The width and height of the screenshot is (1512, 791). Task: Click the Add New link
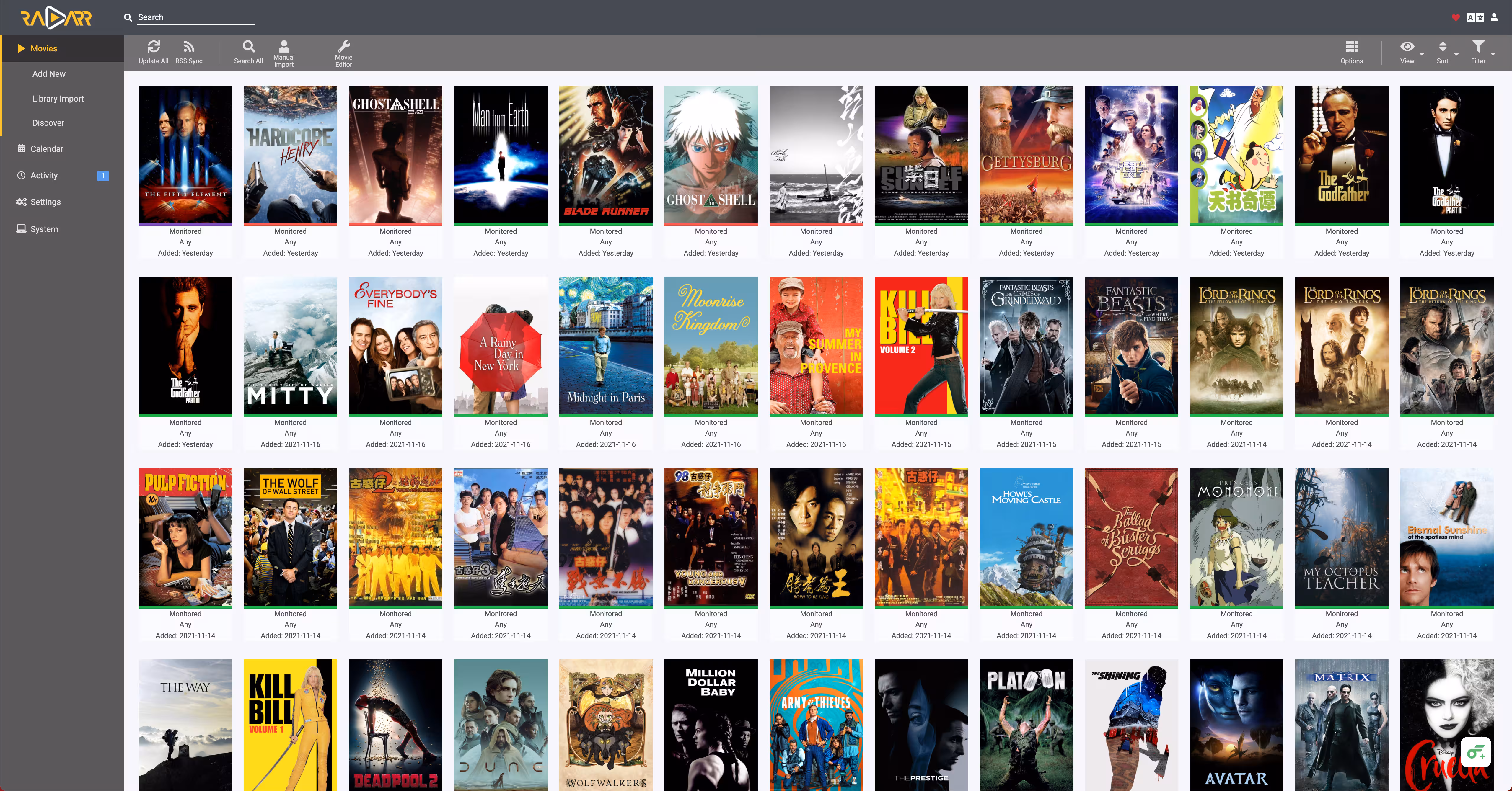49,74
